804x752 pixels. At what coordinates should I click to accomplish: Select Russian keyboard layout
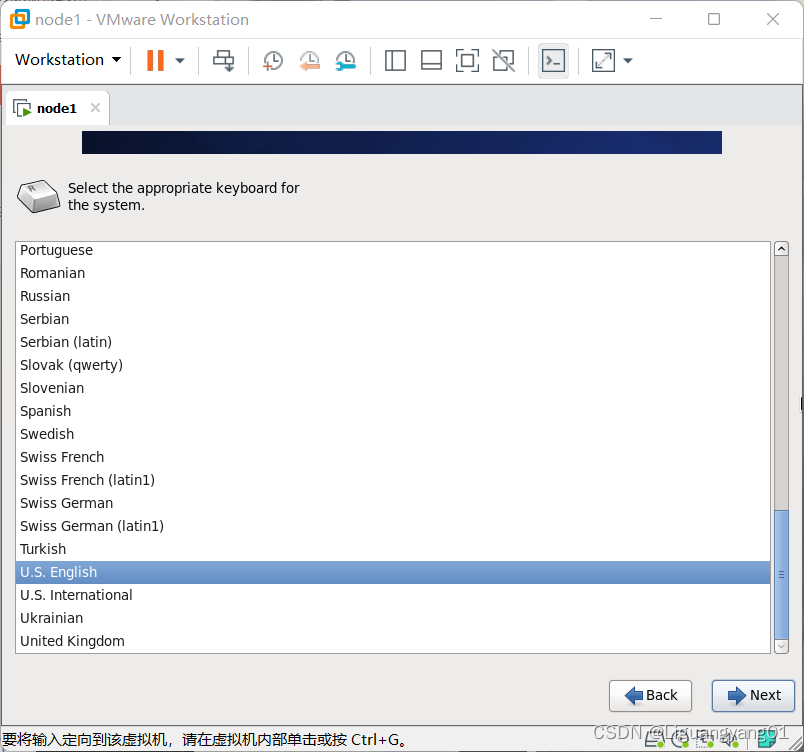393,296
